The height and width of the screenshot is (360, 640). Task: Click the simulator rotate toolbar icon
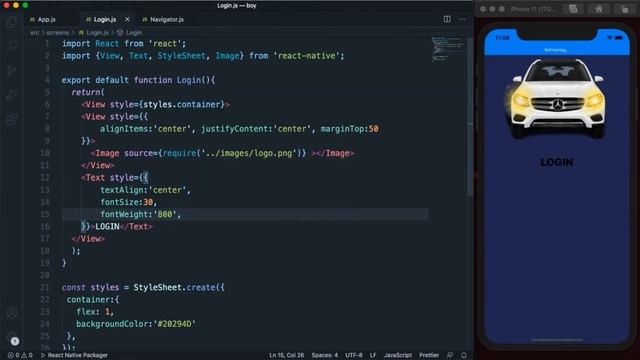click(624, 9)
